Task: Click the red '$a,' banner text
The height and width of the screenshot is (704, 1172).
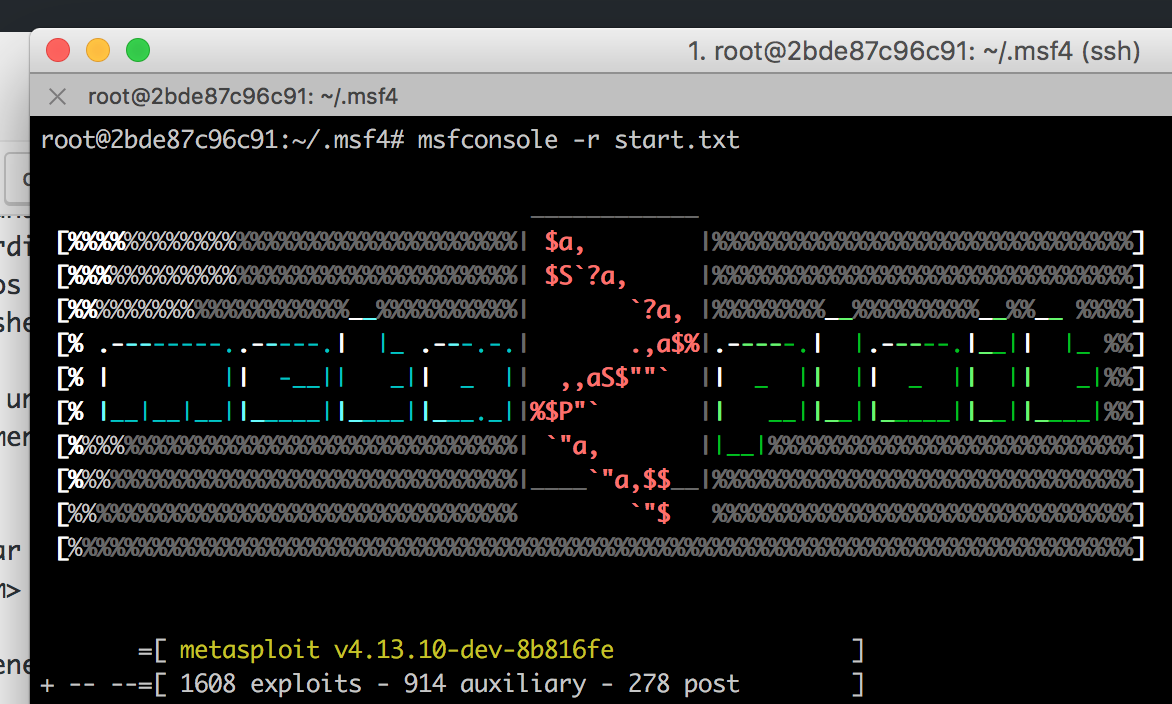Action: click(x=564, y=242)
